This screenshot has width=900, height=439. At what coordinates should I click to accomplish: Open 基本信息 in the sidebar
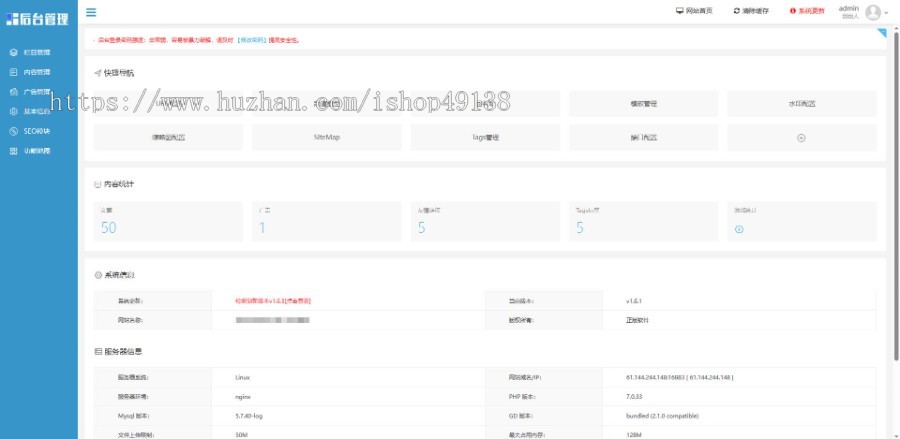click(x=38, y=111)
